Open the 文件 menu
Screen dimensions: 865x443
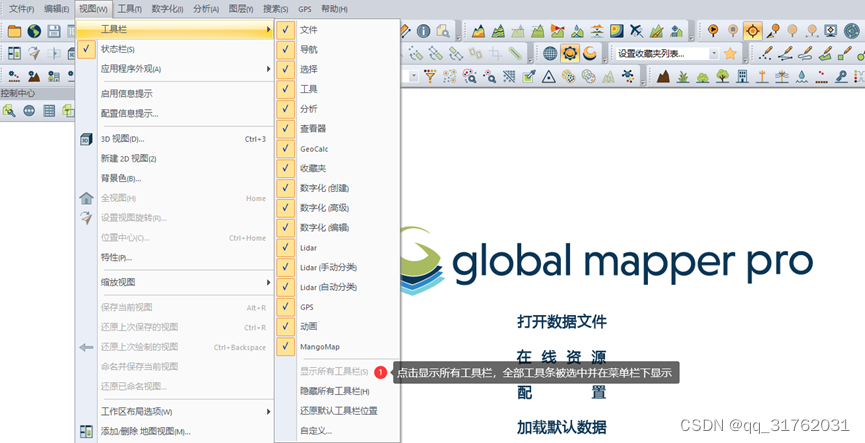click(x=22, y=9)
